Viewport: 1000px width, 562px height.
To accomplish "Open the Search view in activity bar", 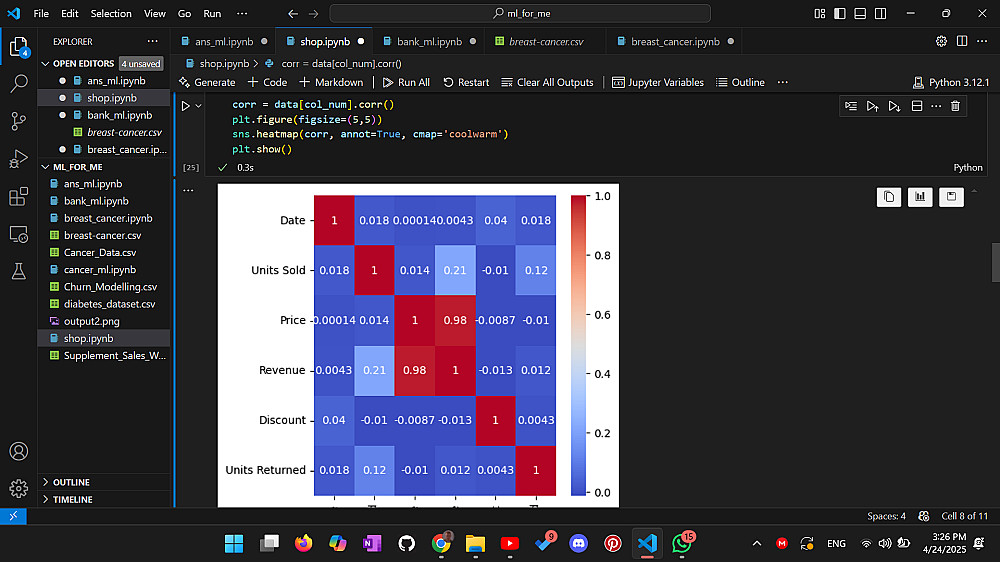I will pos(18,83).
